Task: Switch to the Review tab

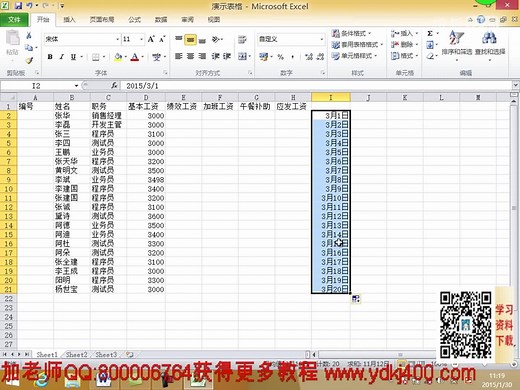Action: pos(187,20)
